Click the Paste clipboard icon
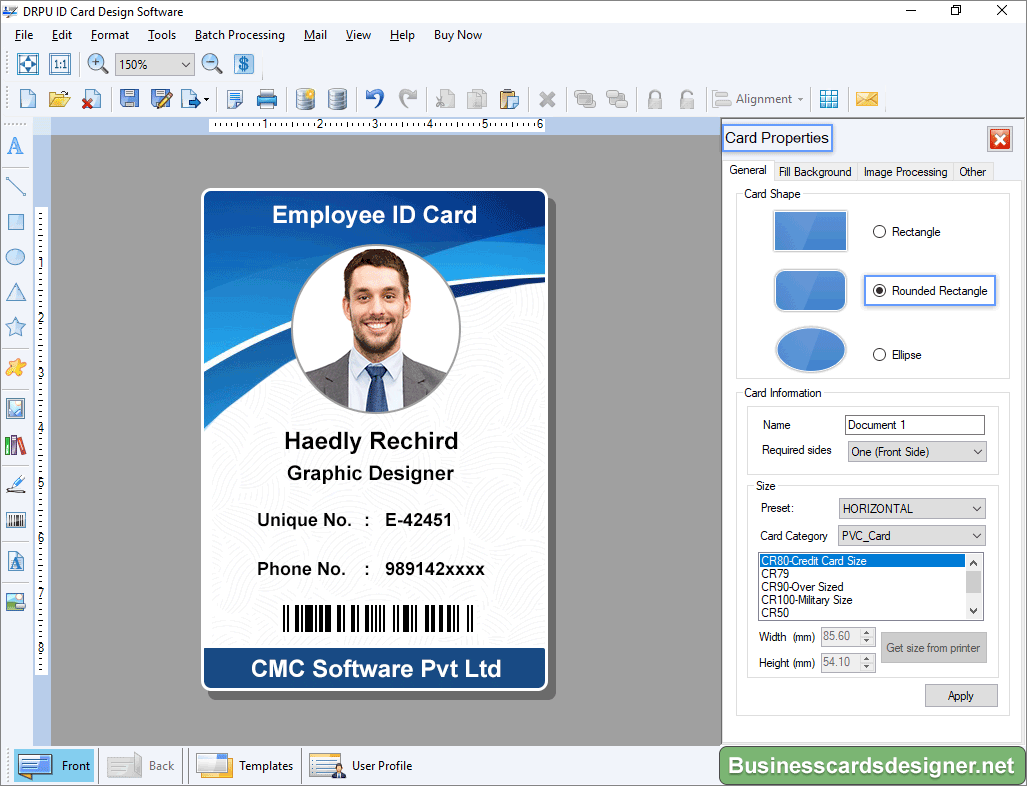1027x786 pixels. pos(509,99)
